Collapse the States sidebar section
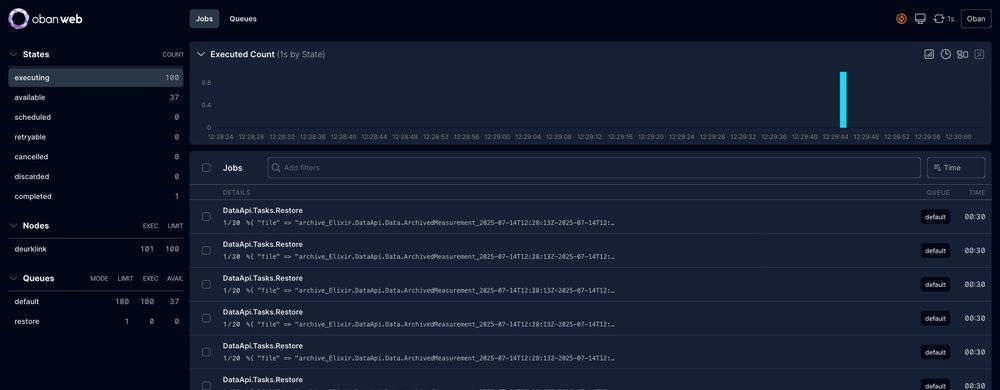1000x390 pixels. point(13,55)
